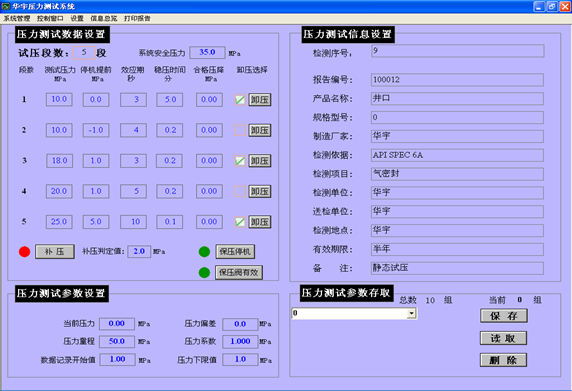572x391 pixels.
Task: Open the 信息总览 menu
Action: pos(104,18)
